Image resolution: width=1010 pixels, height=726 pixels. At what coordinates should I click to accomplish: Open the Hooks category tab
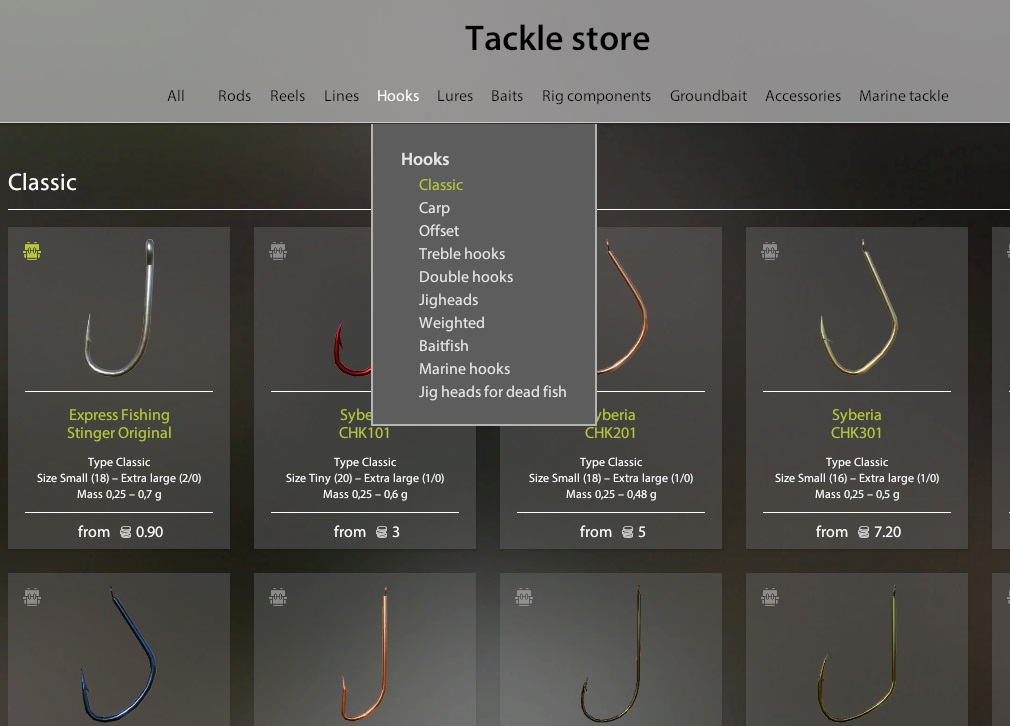pyautogui.click(x=398, y=96)
